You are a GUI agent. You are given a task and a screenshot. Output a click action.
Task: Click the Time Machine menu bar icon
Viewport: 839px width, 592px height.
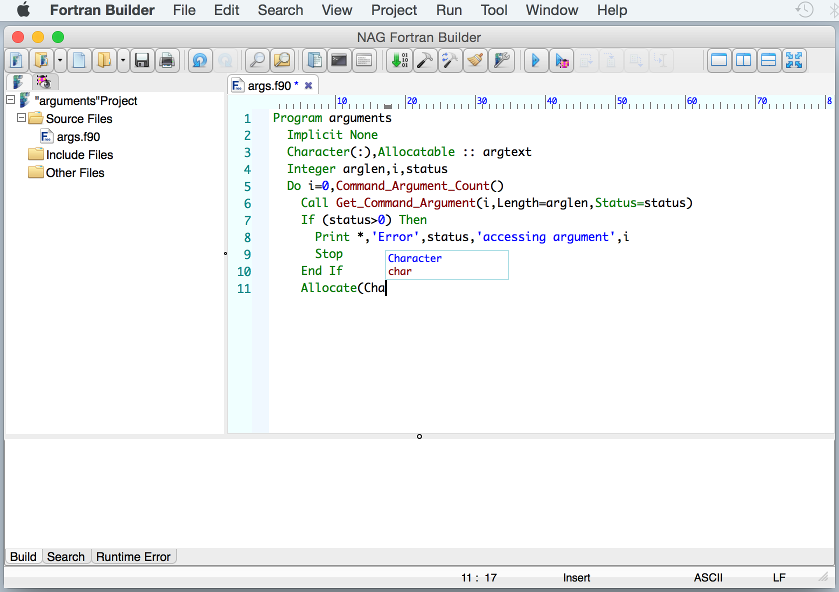804,10
